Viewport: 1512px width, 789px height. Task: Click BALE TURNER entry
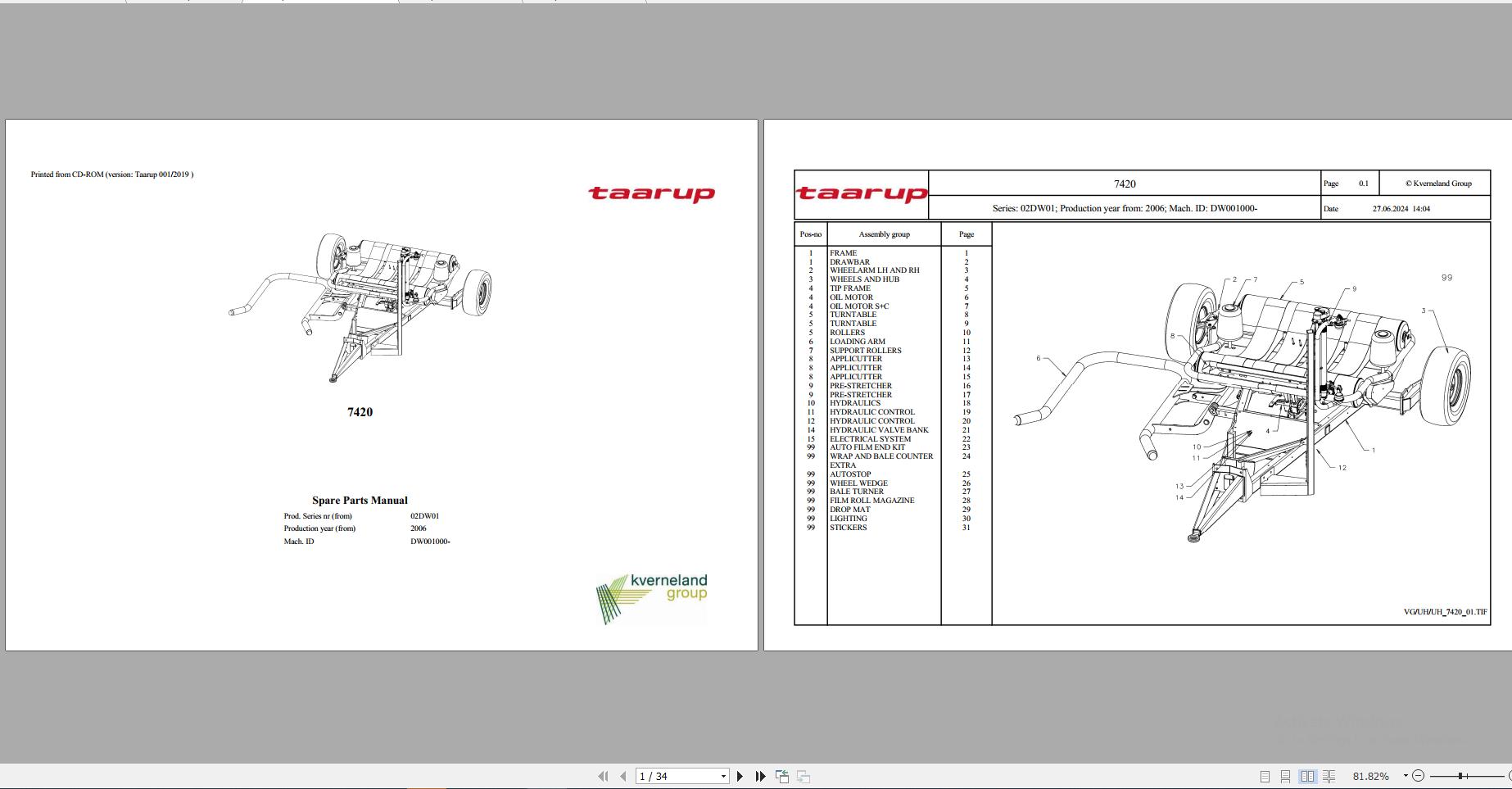tap(857, 492)
